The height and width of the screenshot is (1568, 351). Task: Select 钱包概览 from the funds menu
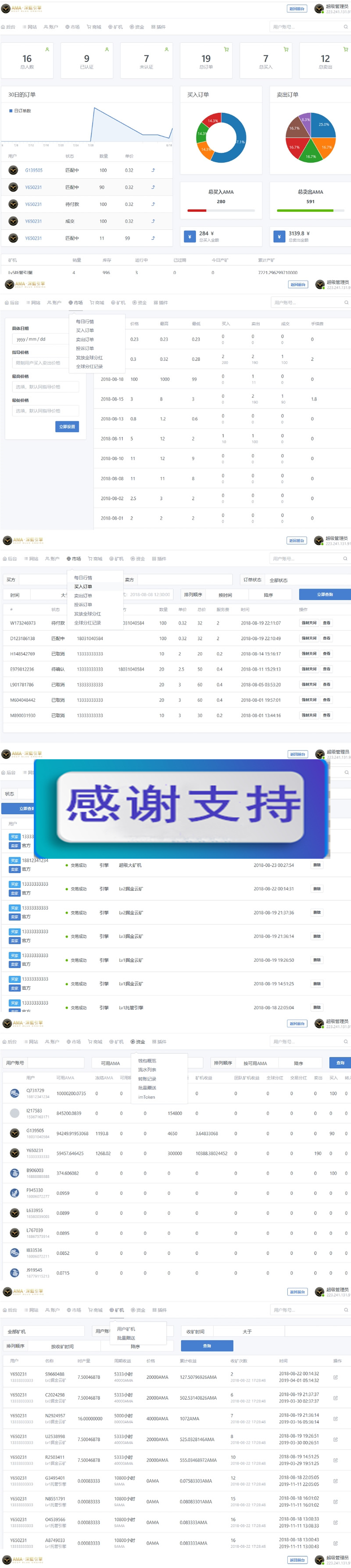tap(147, 1060)
